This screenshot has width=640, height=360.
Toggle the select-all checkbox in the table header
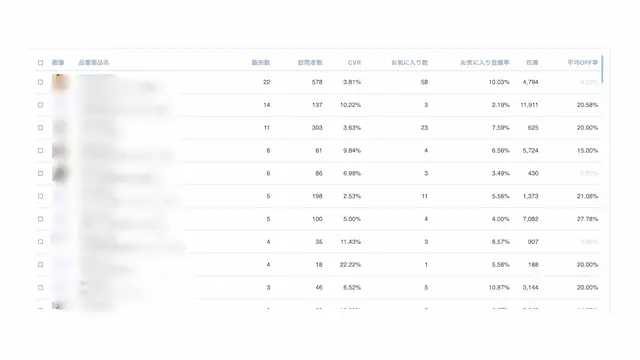pyautogui.click(x=40, y=62)
